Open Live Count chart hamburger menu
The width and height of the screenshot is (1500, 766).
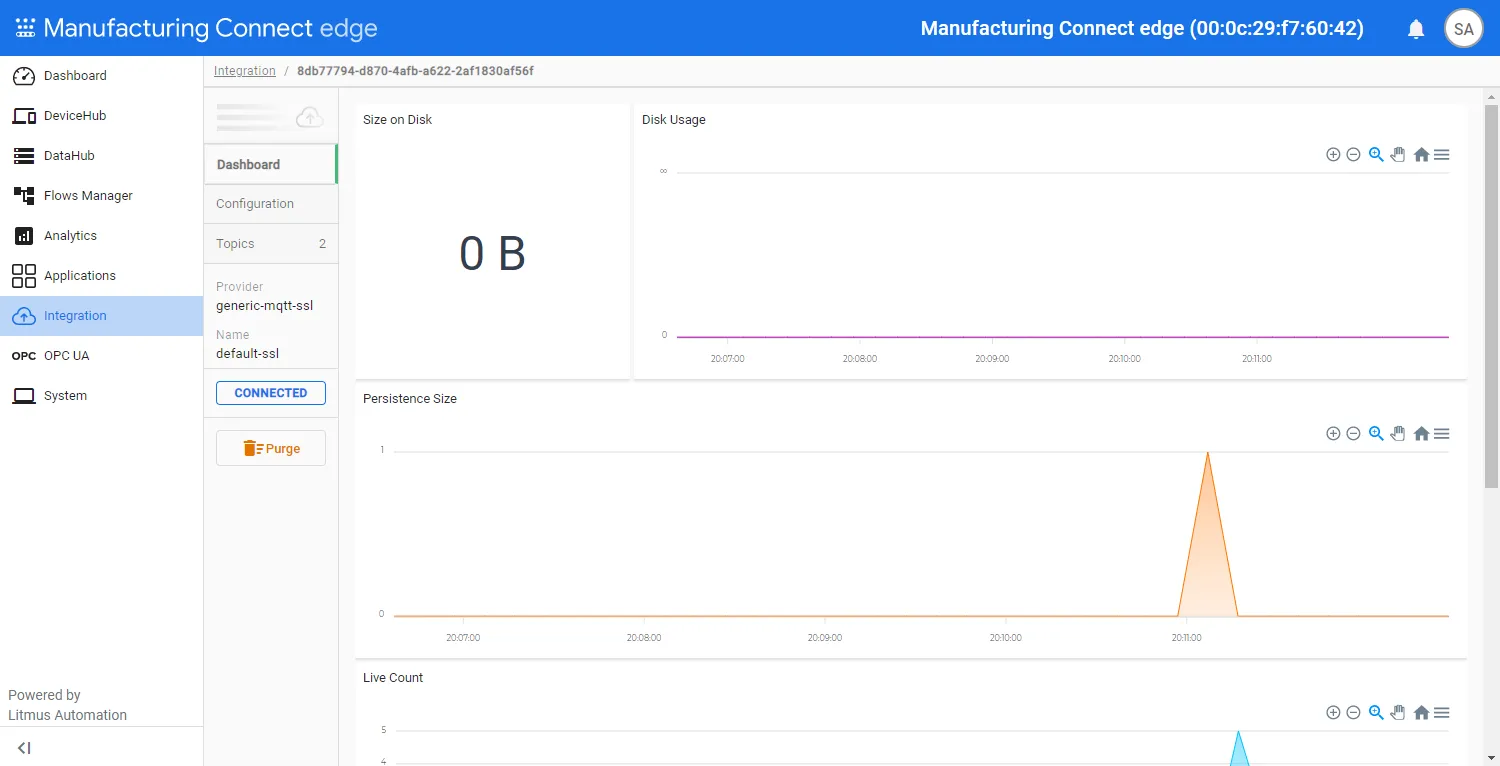click(x=1442, y=713)
